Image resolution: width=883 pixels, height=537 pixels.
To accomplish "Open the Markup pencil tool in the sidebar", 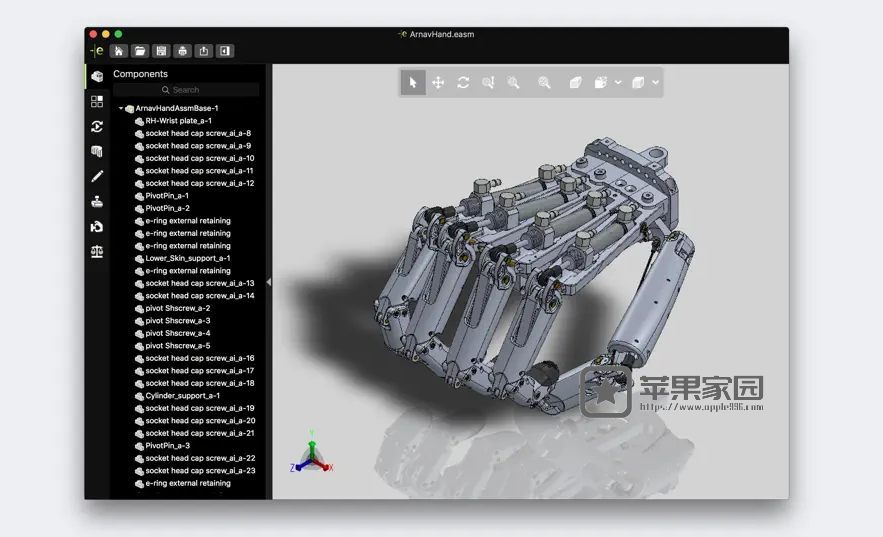I will coord(97,176).
